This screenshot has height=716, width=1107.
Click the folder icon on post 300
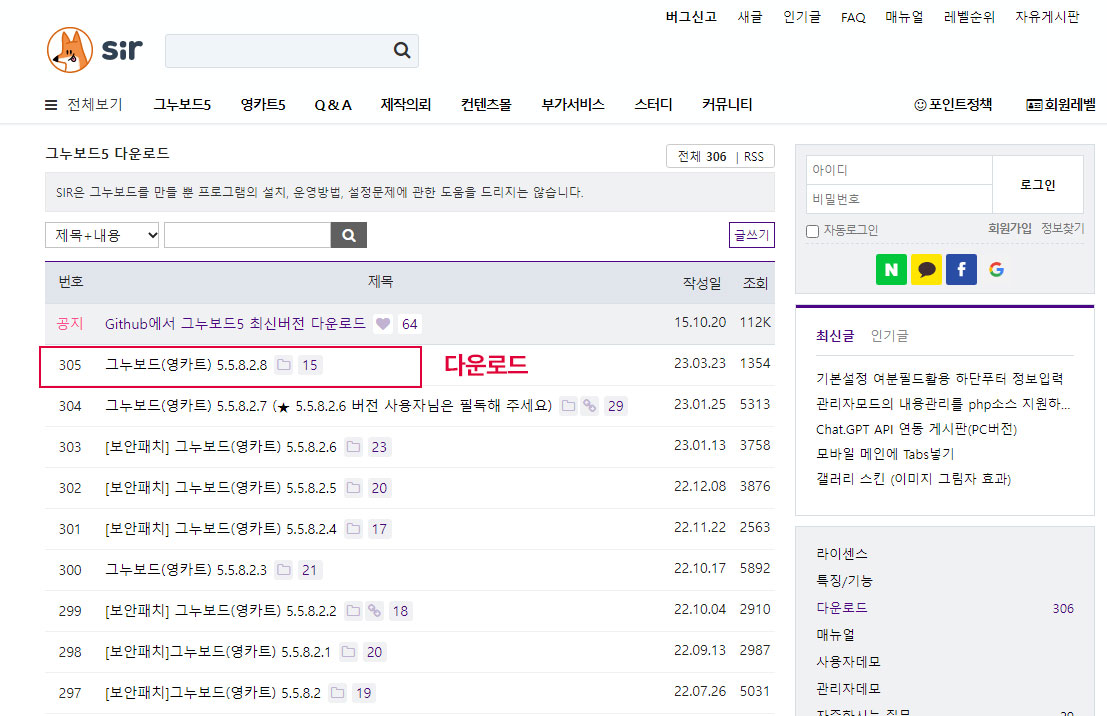tap(284, 569)
